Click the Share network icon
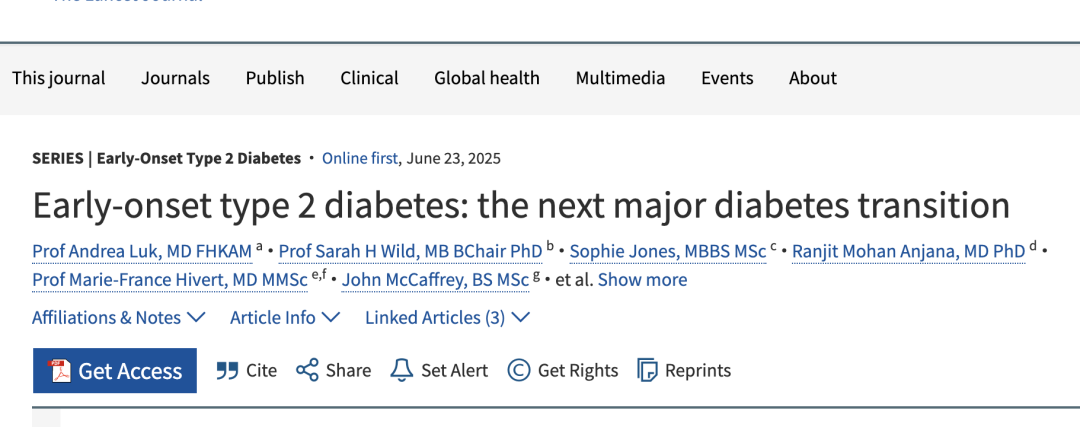The width and height of the screenshot is (1080, 427). click(307, 371)
